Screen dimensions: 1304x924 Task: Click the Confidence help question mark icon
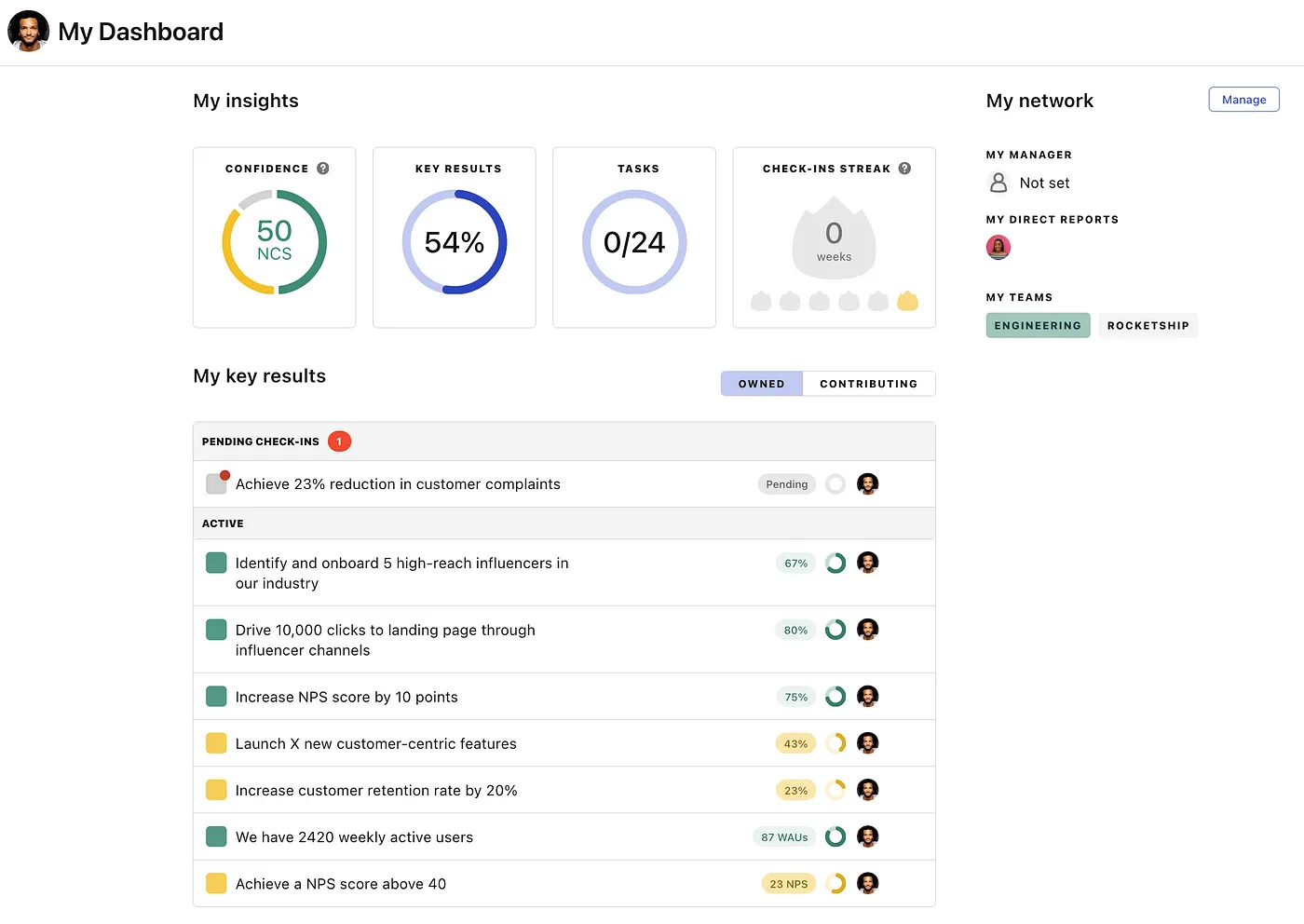point(323,169)
